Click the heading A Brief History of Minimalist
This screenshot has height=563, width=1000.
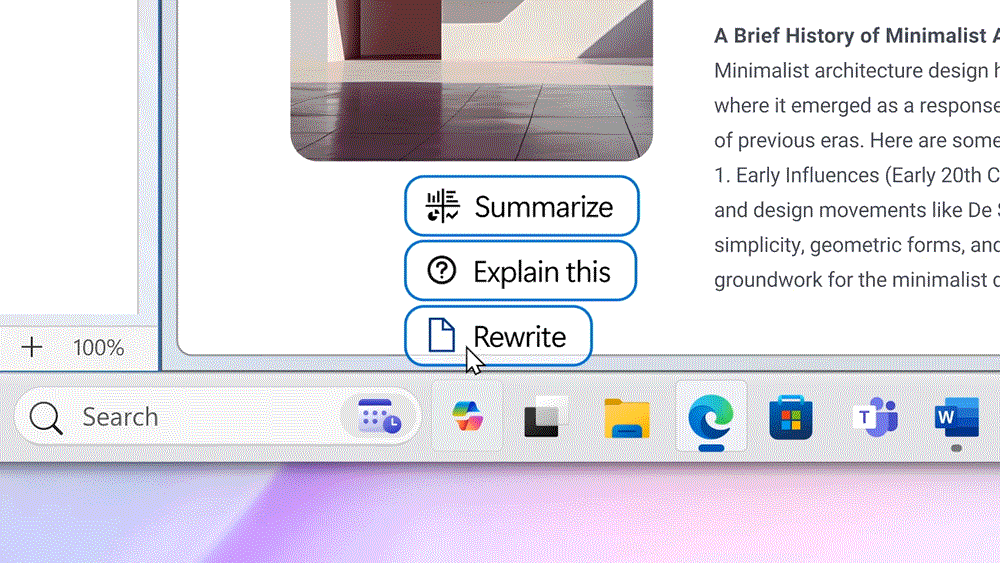[x=857, y=36]
